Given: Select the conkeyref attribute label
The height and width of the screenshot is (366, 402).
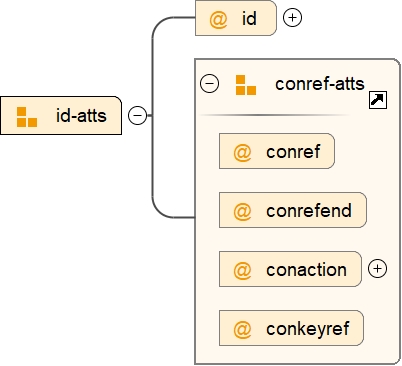Looking at the screenshot, I should (x=308, y=329).
